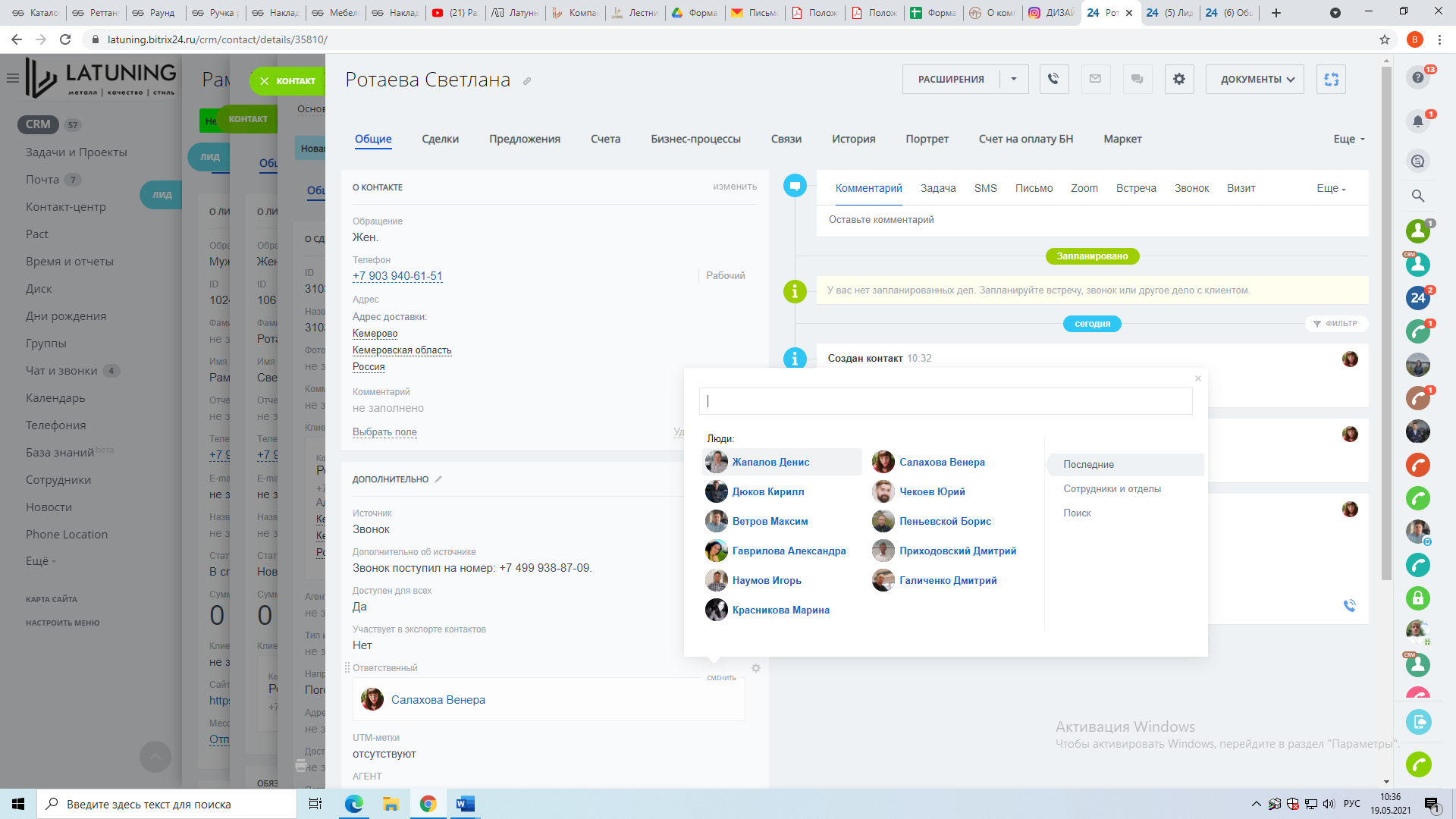Click the phone call icon in header
1456x819 pixels.
[x=1053, y=79]
